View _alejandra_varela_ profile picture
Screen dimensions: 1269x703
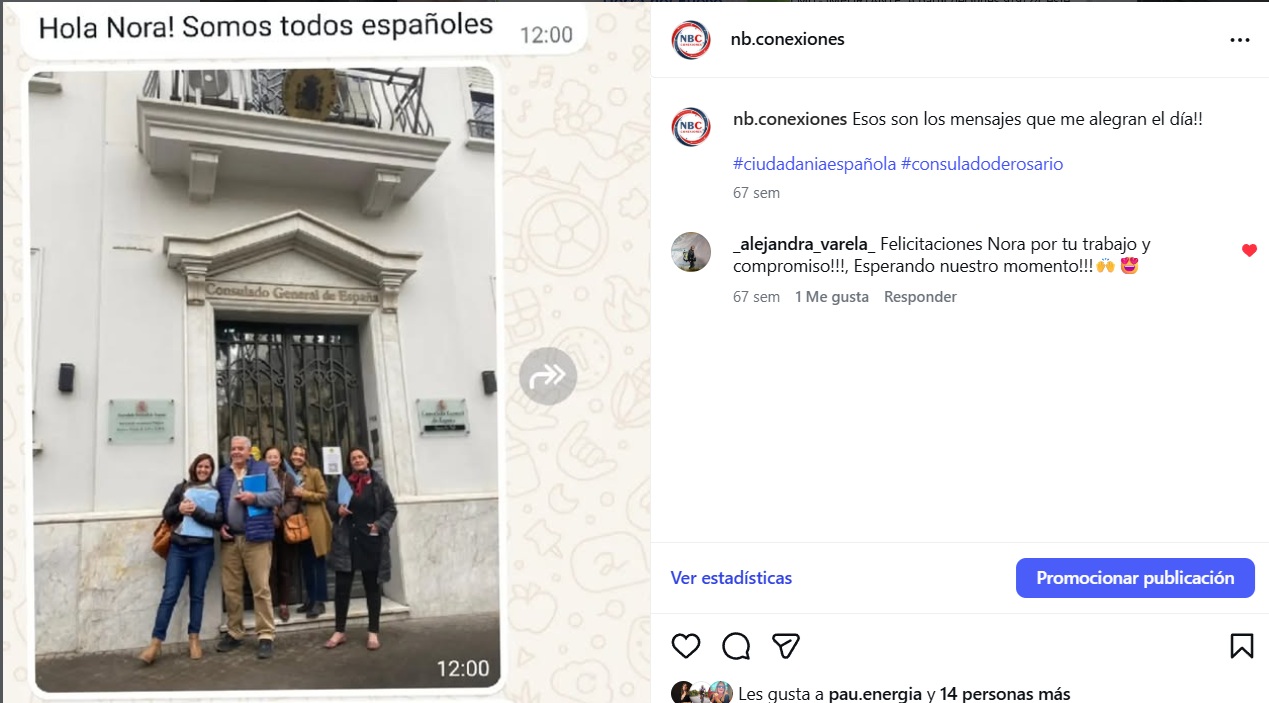click(x=691, y=252)
